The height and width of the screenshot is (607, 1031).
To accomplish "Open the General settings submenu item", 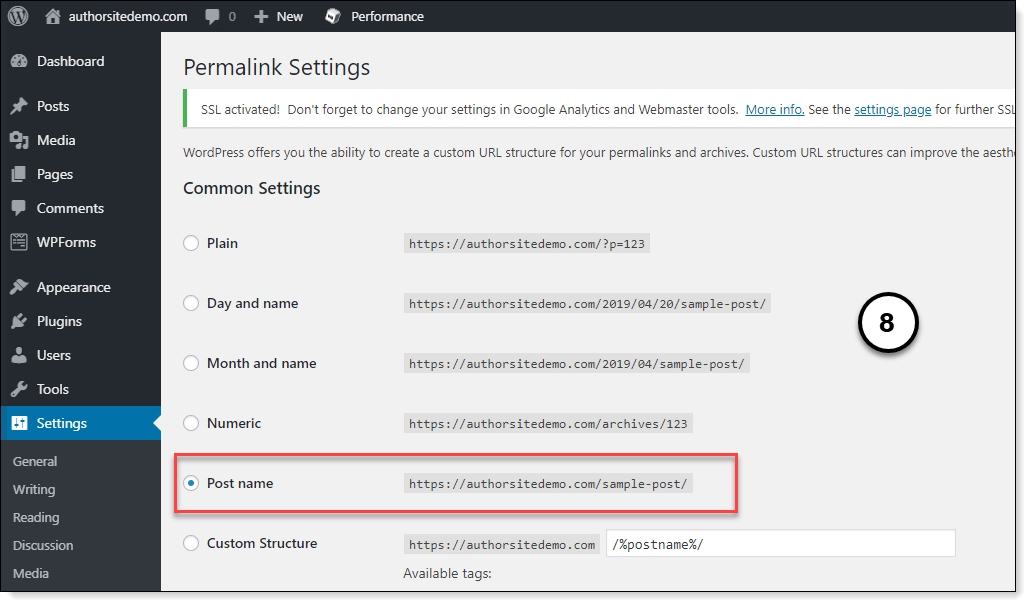I will pyautogui.click(x=35, y=461).
